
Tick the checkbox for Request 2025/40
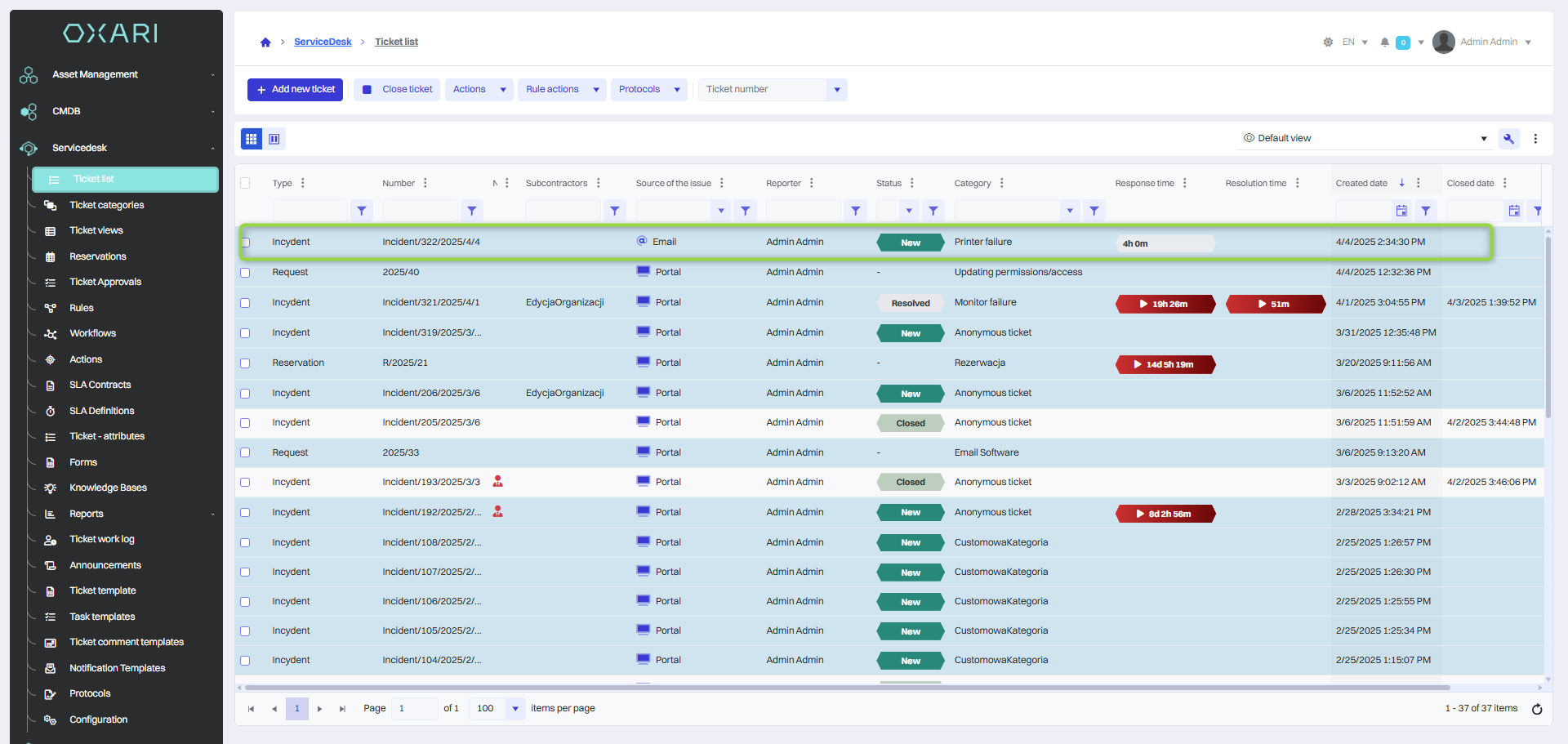click(245, 273)
